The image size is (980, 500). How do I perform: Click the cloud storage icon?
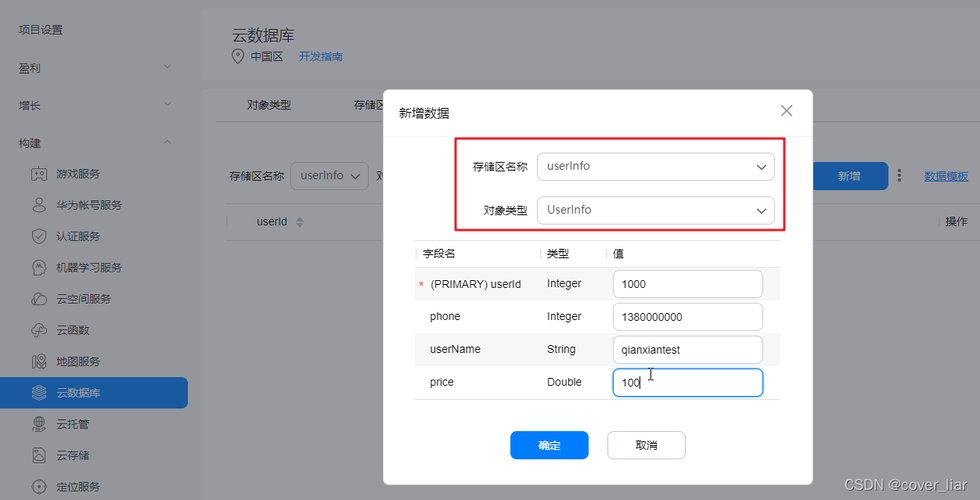39,455
